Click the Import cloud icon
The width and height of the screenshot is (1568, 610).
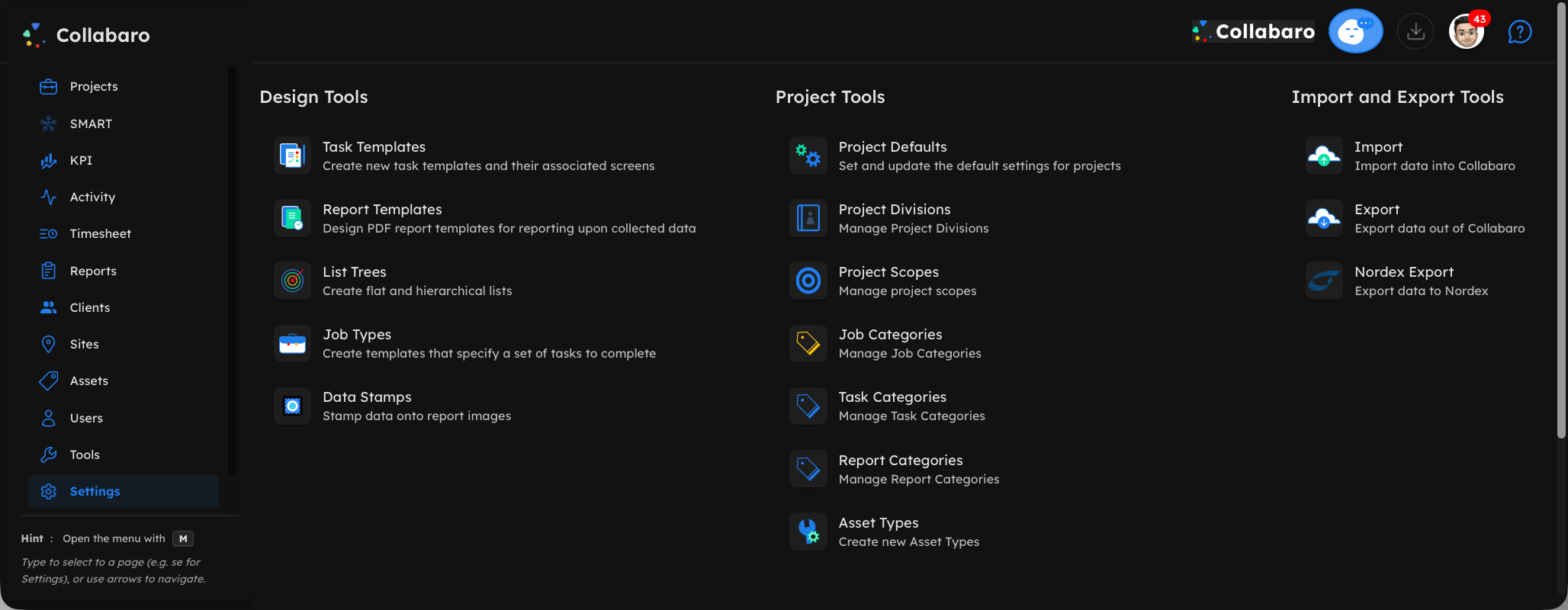point(1324,156)
